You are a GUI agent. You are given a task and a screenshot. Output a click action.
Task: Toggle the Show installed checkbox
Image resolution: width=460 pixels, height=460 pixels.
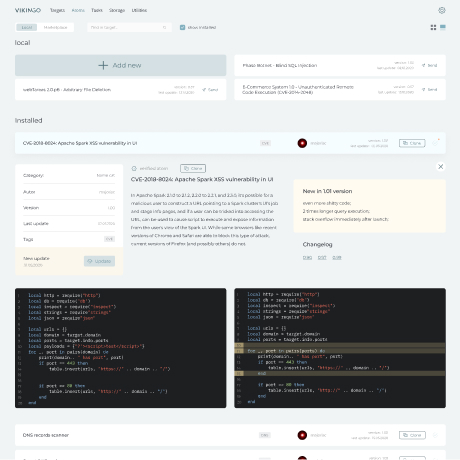[182, 27]
